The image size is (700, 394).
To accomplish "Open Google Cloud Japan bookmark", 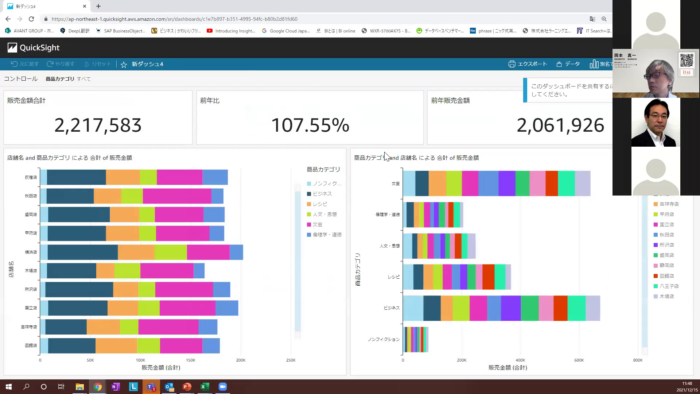I will coord(286,31).
